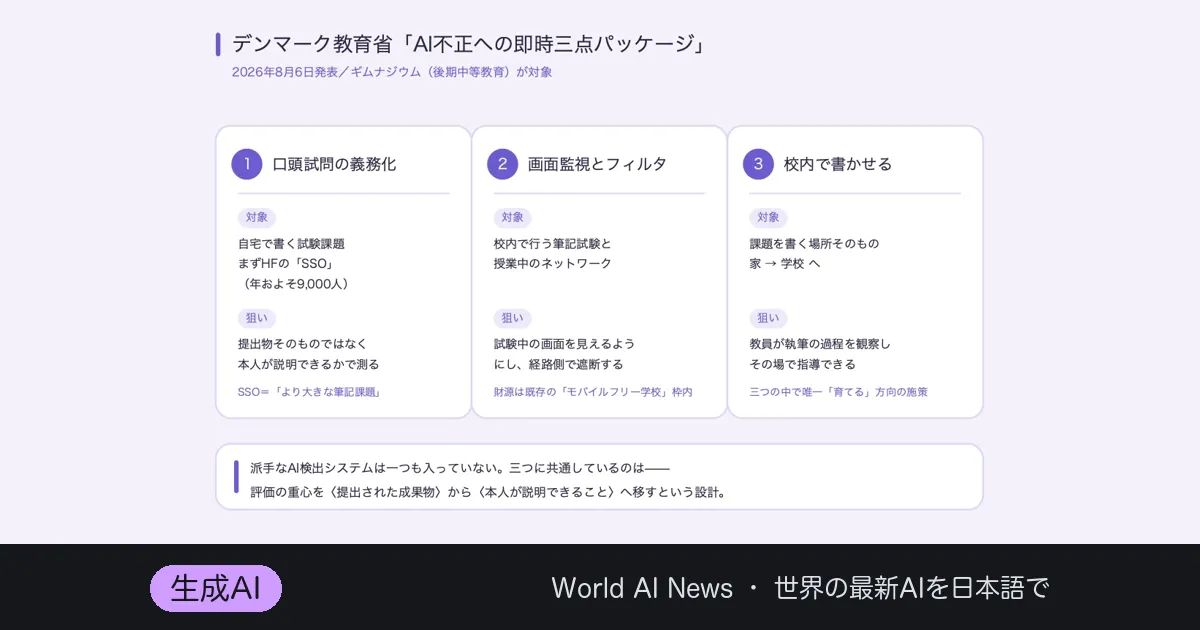Click the line 試験中の画面を見えるよう
This screenshot has width=1200, height=630.
[x=564, y=344]
